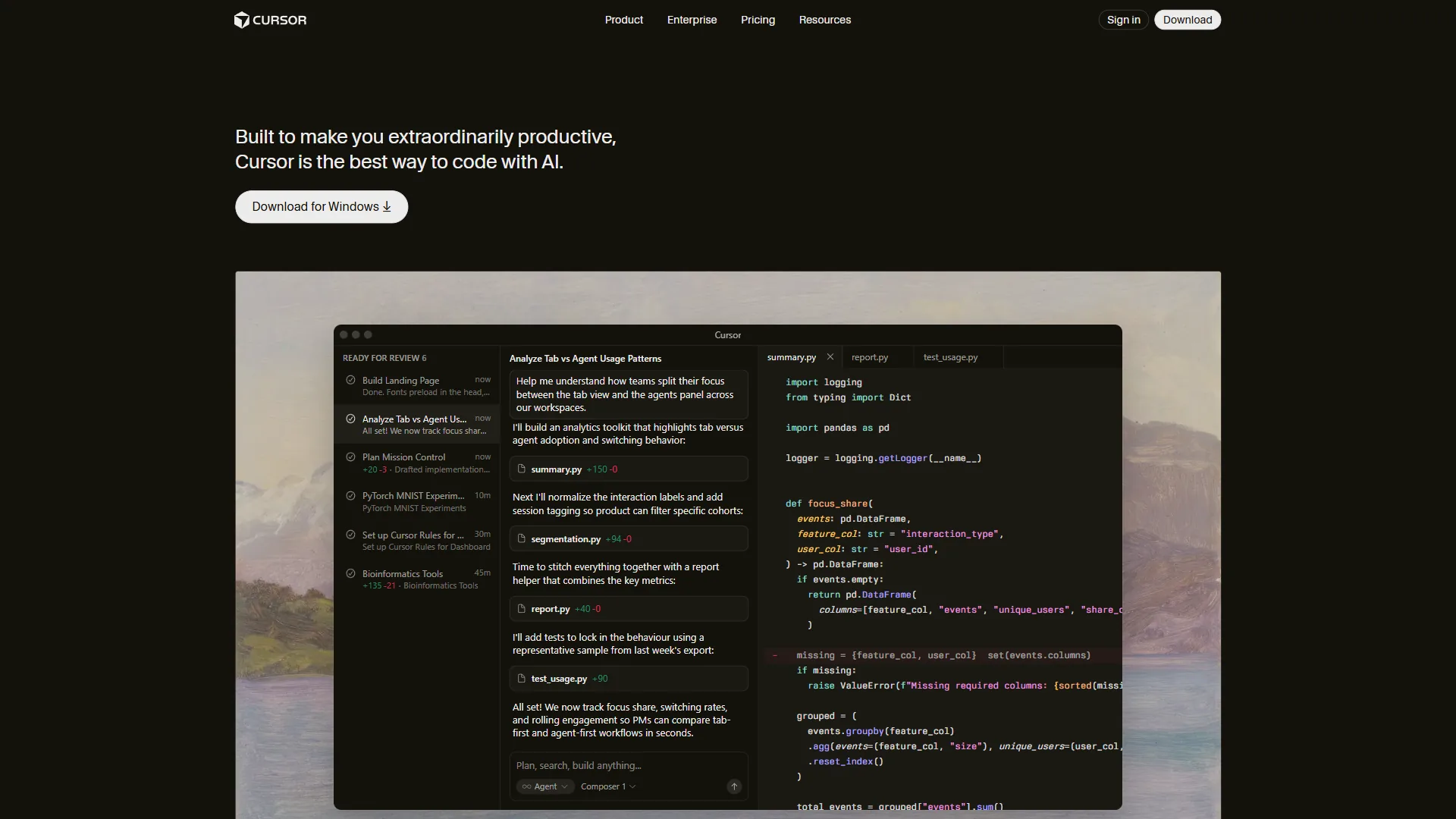Open report.py file chip in chat
Screen dimensions: 1456x819
coord(629,608)
